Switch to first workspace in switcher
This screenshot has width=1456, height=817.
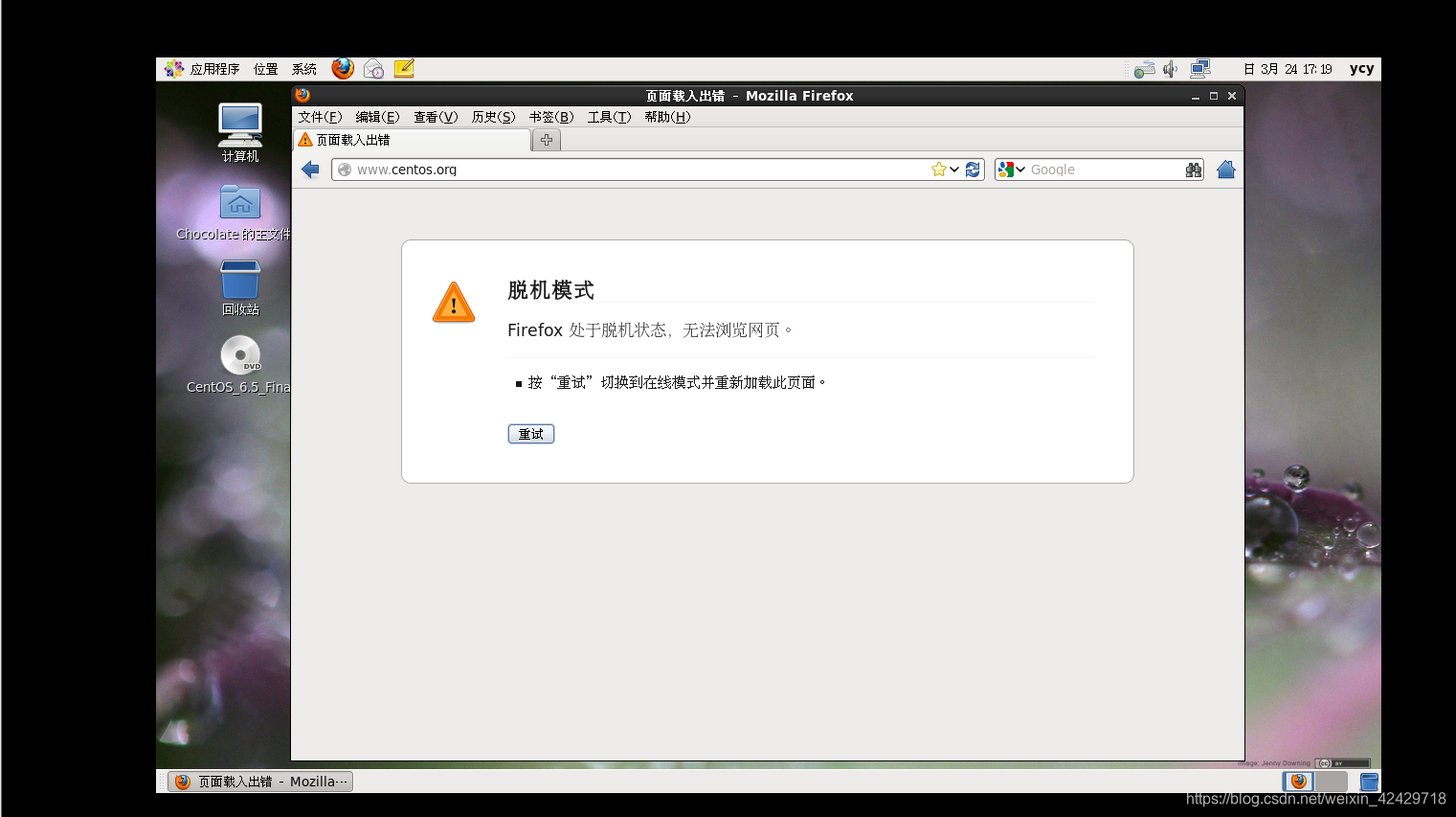1298,782
